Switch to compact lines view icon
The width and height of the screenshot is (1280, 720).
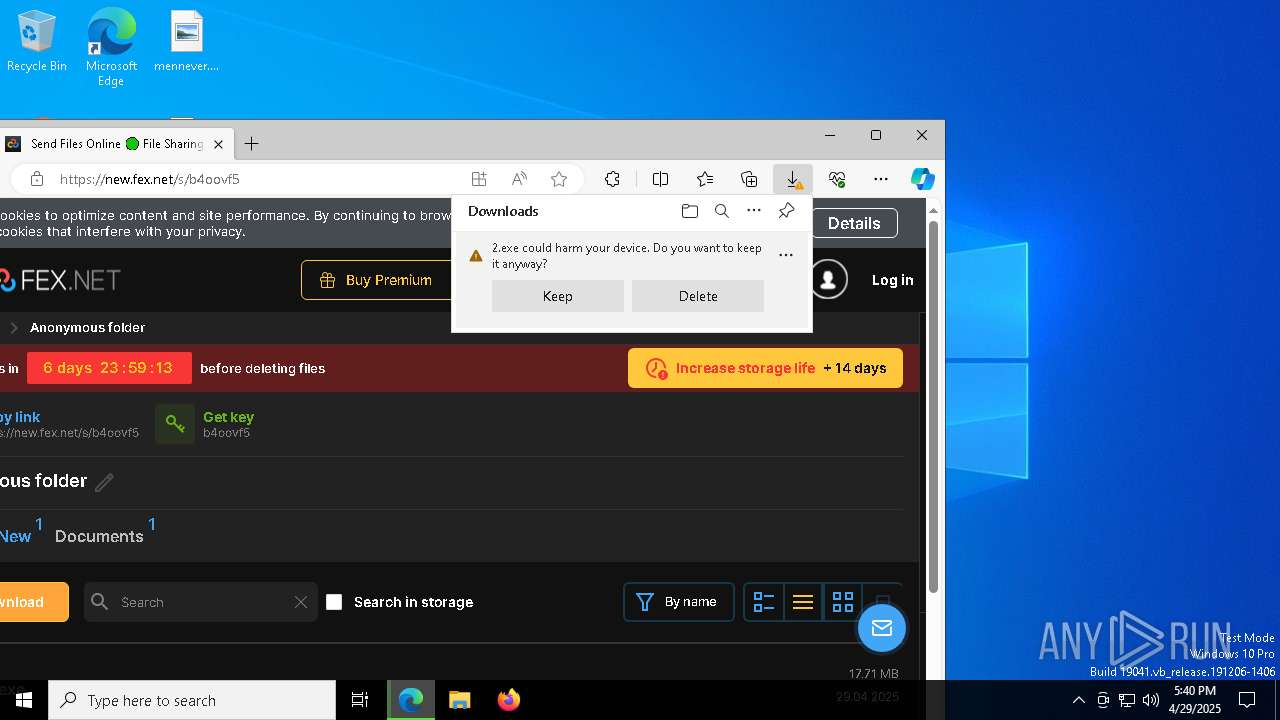point(803,602)
